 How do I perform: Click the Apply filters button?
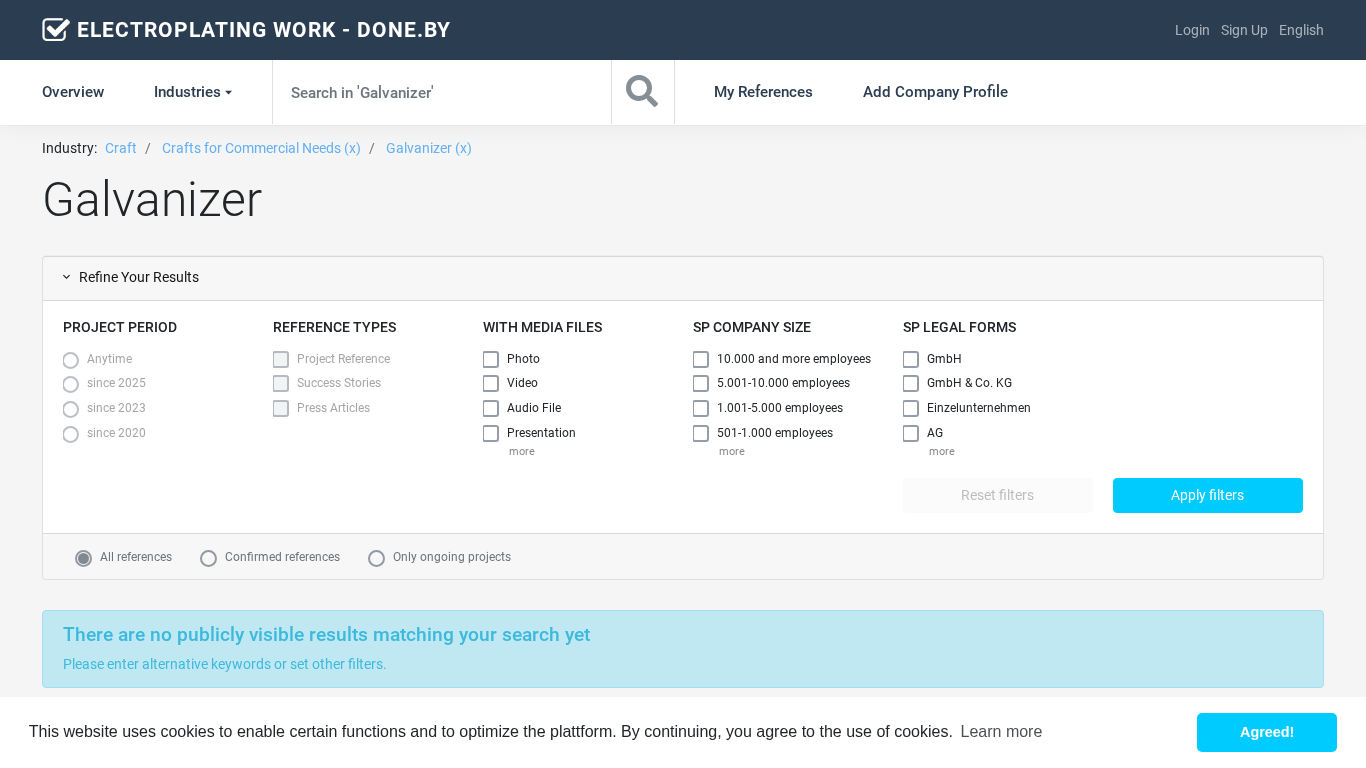coord(1208,495)
